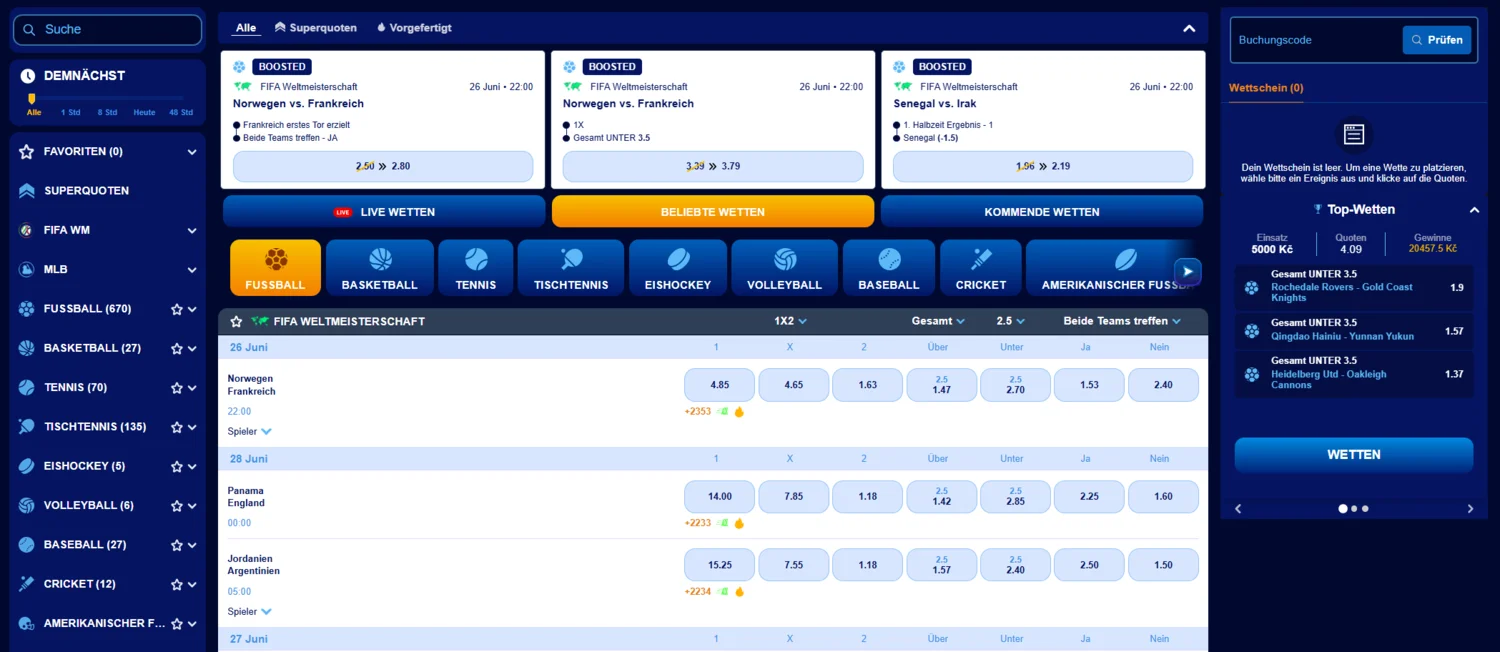Toggle favorite star for Cricket (12)

click(x=177, y=585)
